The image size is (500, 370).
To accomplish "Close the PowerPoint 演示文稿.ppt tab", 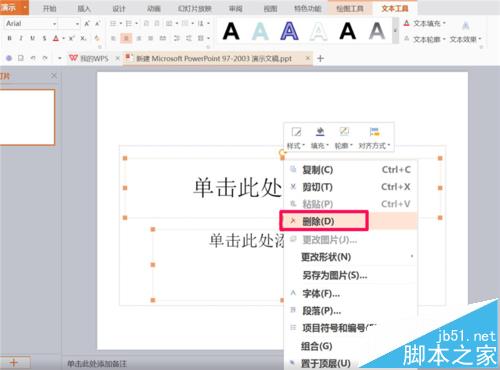I will (x=308, y=58).
